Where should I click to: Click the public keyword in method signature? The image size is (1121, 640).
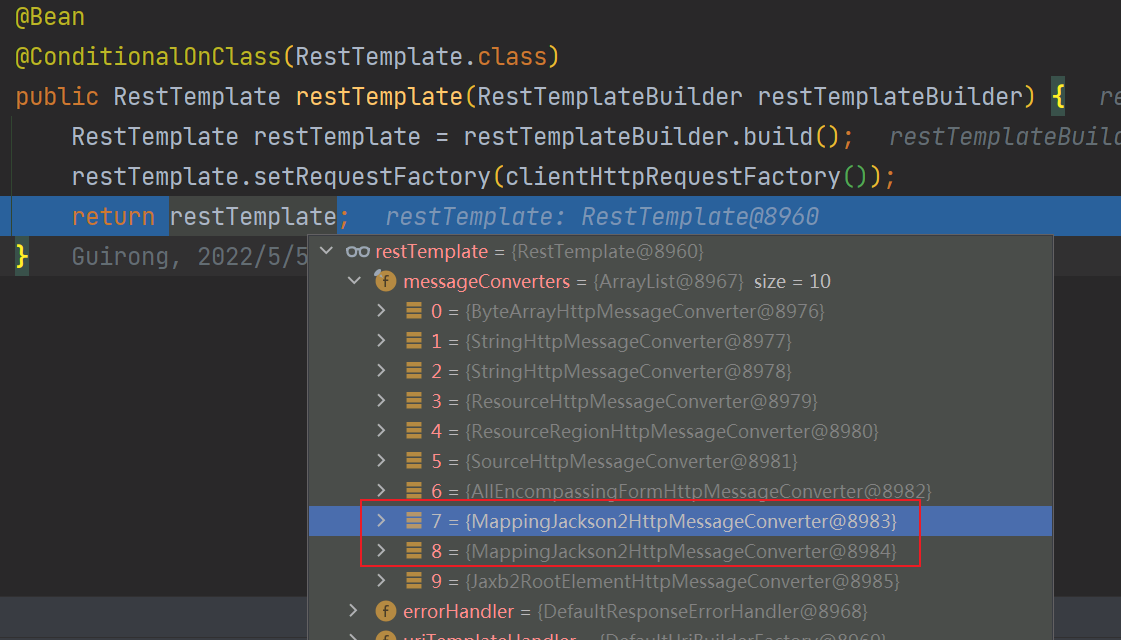click(x=57, y=97)
